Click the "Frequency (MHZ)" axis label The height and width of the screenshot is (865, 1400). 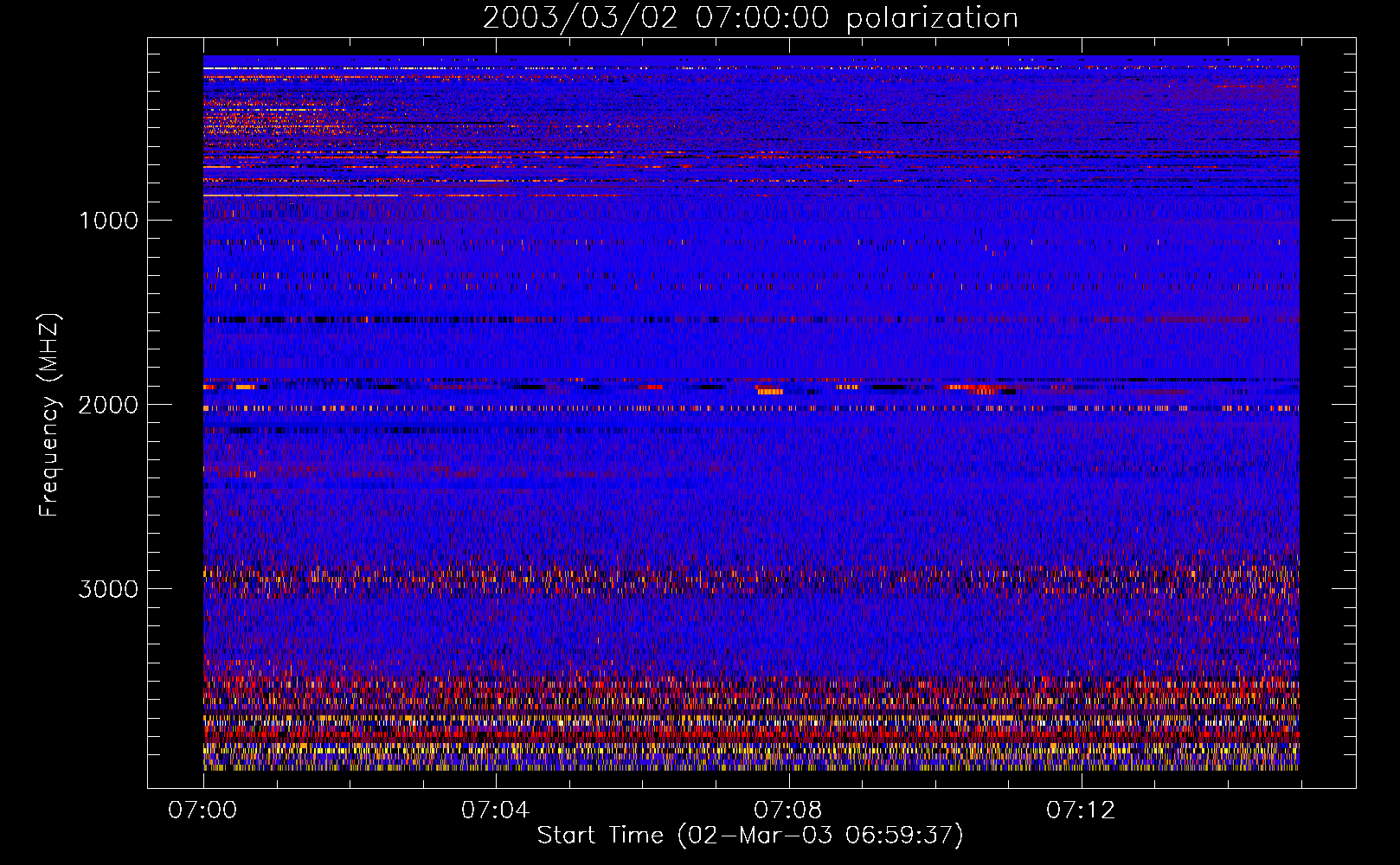pos(49,415)
